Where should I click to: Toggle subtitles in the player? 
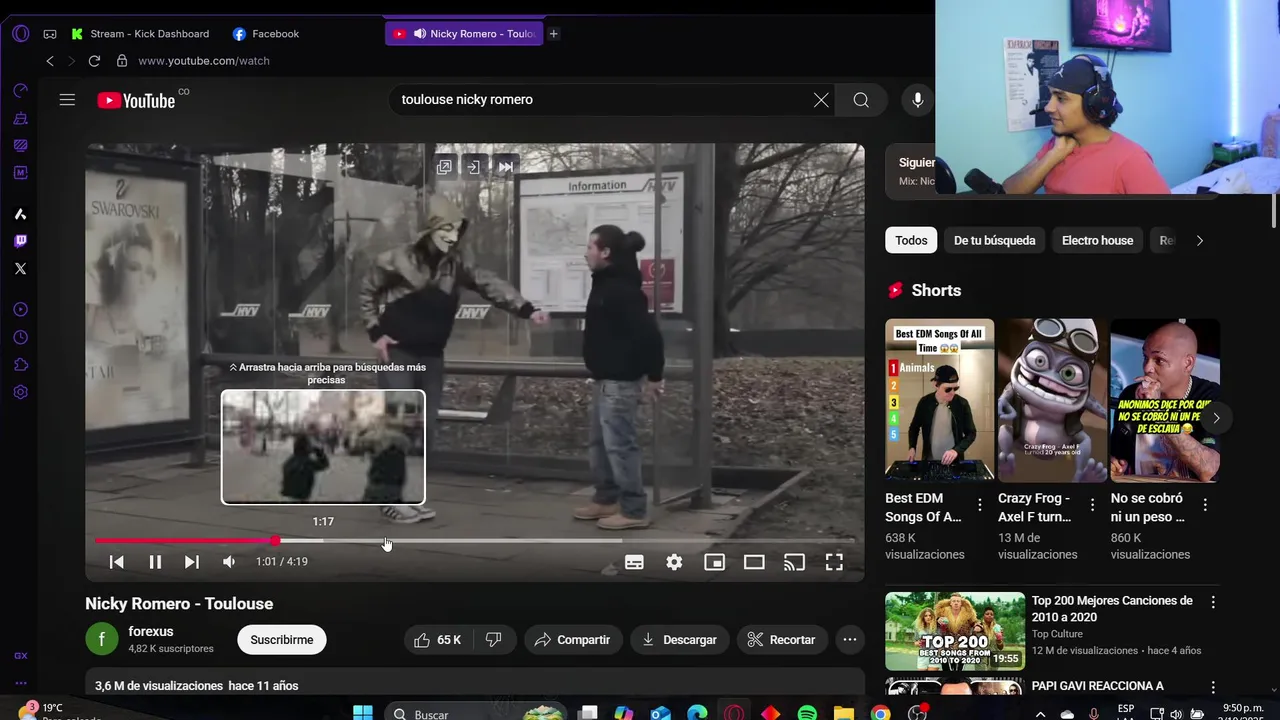click(x=634, y=563)
